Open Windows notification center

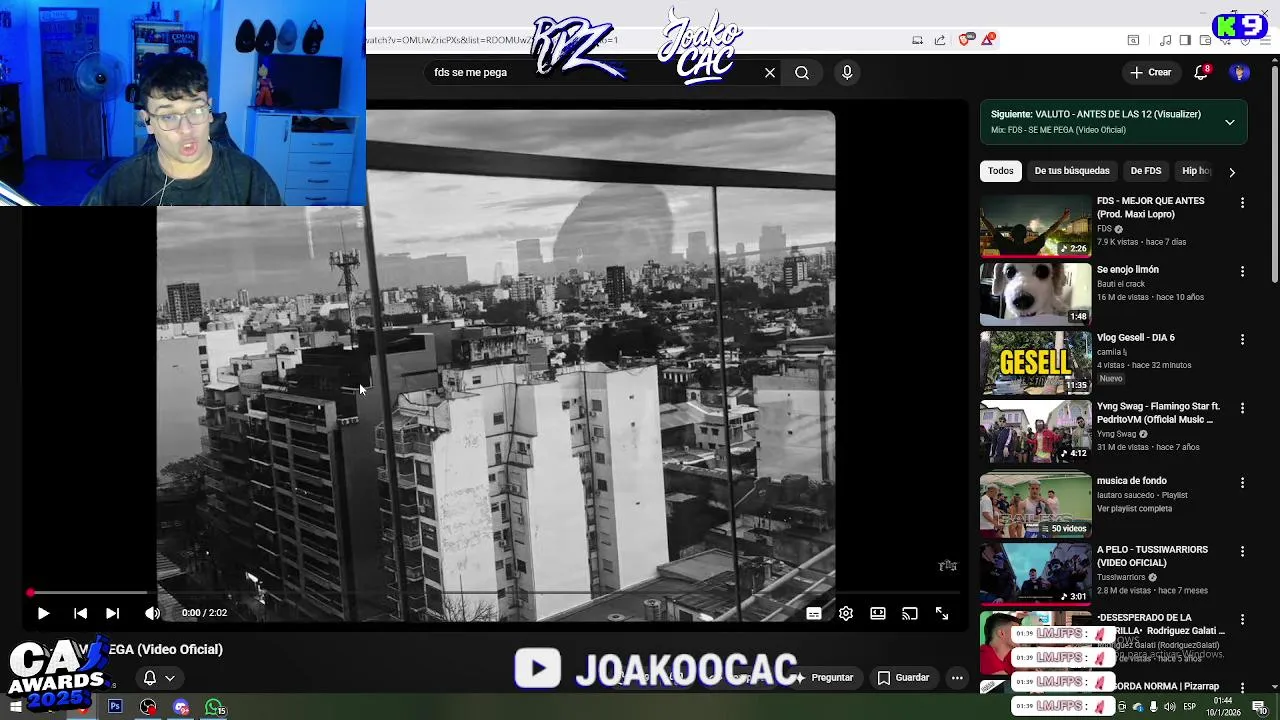(x=1260, y=707)
